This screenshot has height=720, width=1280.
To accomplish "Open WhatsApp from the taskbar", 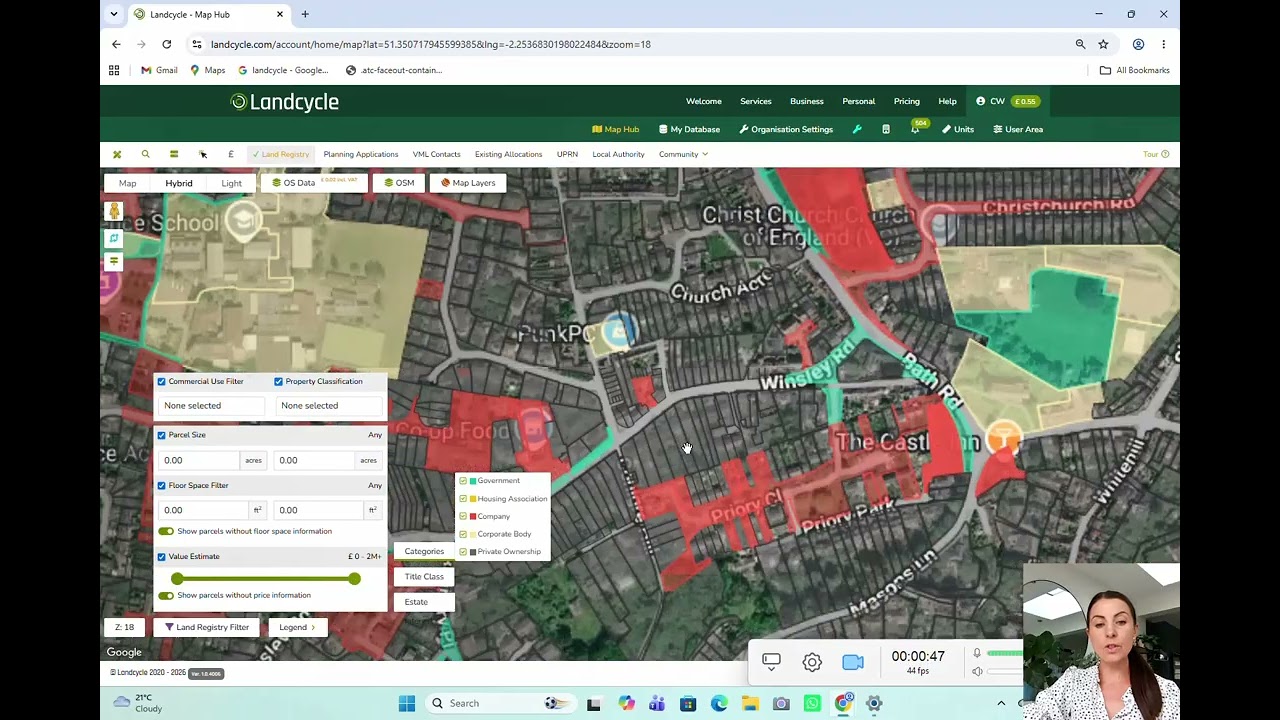I will tap(812, 703).
